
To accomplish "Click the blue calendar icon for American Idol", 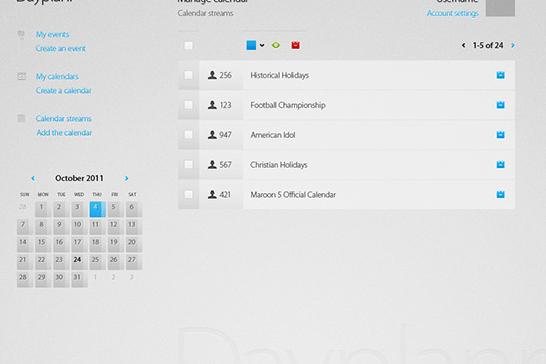I will 500,134.
